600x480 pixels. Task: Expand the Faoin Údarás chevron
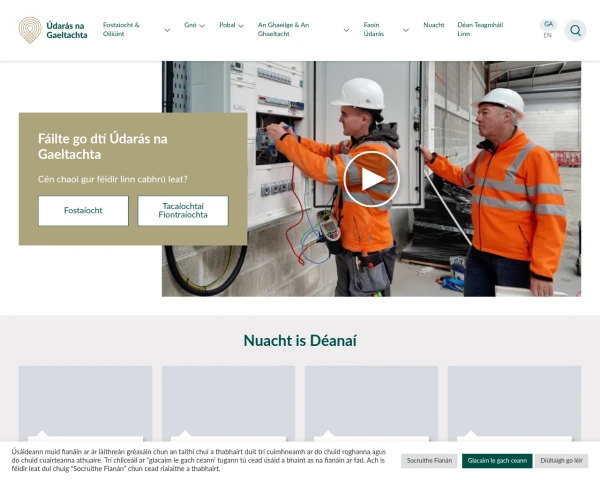pyautogui.click(x=406, y=30)
